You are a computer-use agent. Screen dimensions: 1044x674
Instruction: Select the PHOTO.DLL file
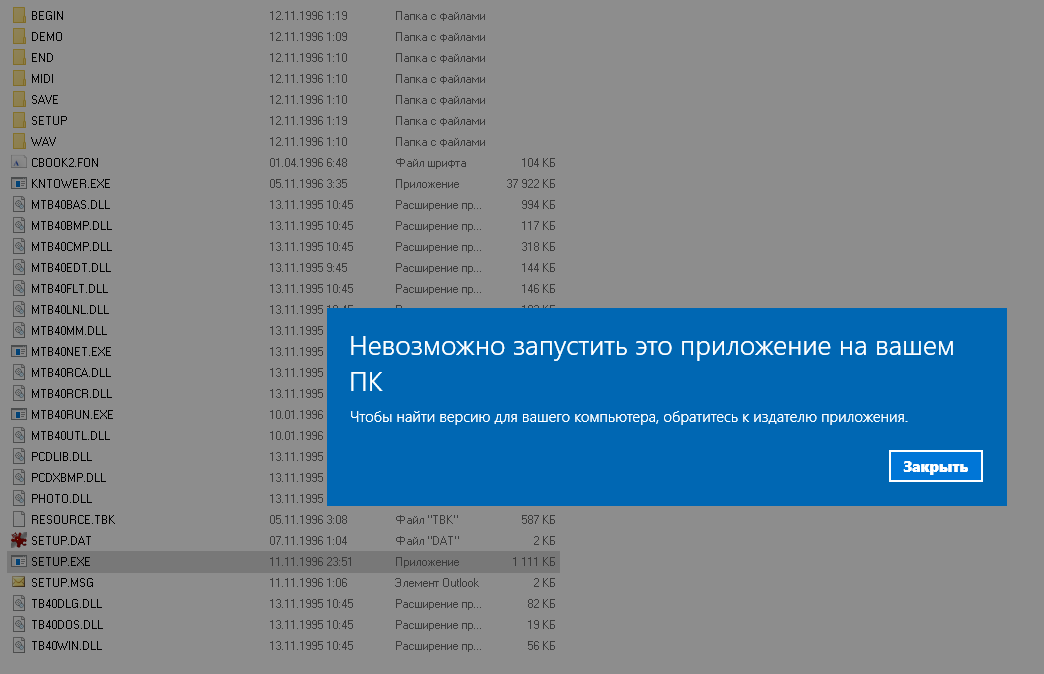click(x=59, y=498)
